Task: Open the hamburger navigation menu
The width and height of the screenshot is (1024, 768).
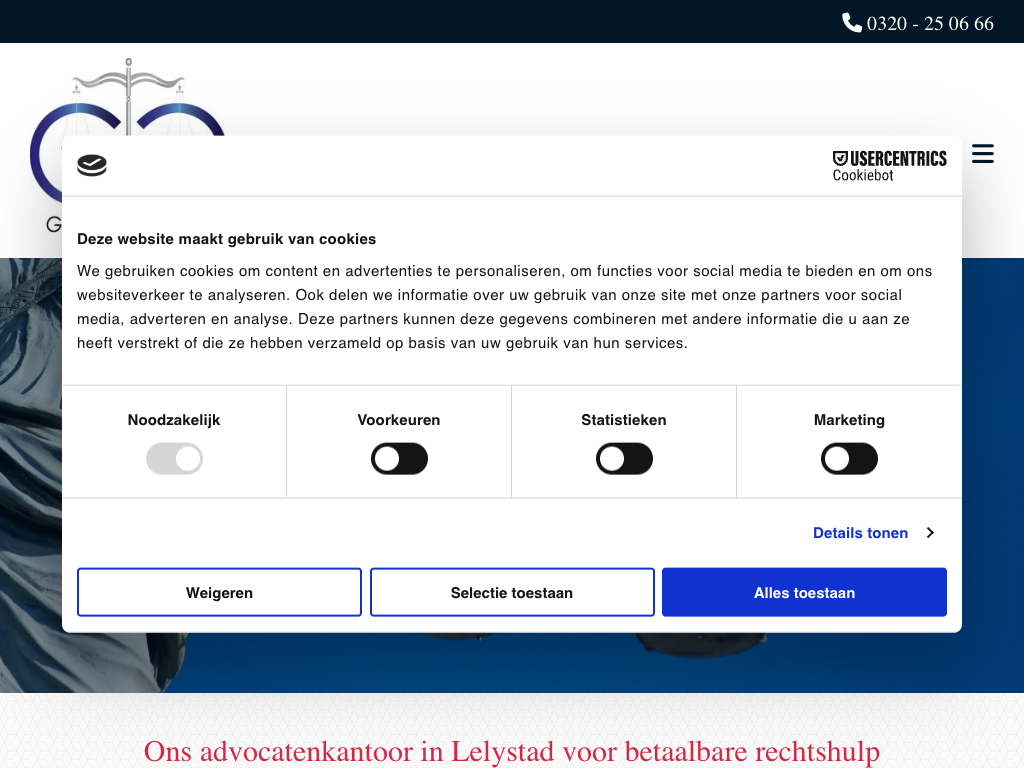Action: click(982, 154)
